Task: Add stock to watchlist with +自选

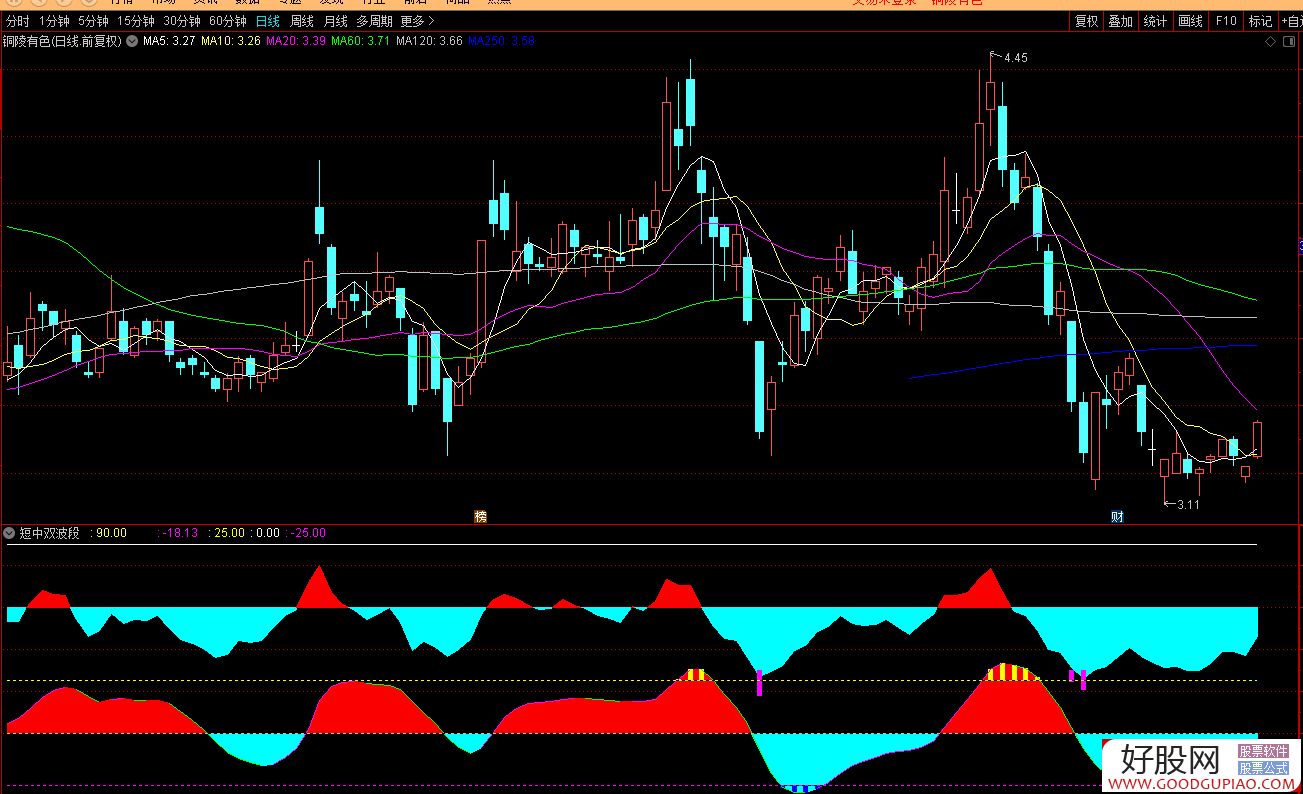Action: [1291, 21]
